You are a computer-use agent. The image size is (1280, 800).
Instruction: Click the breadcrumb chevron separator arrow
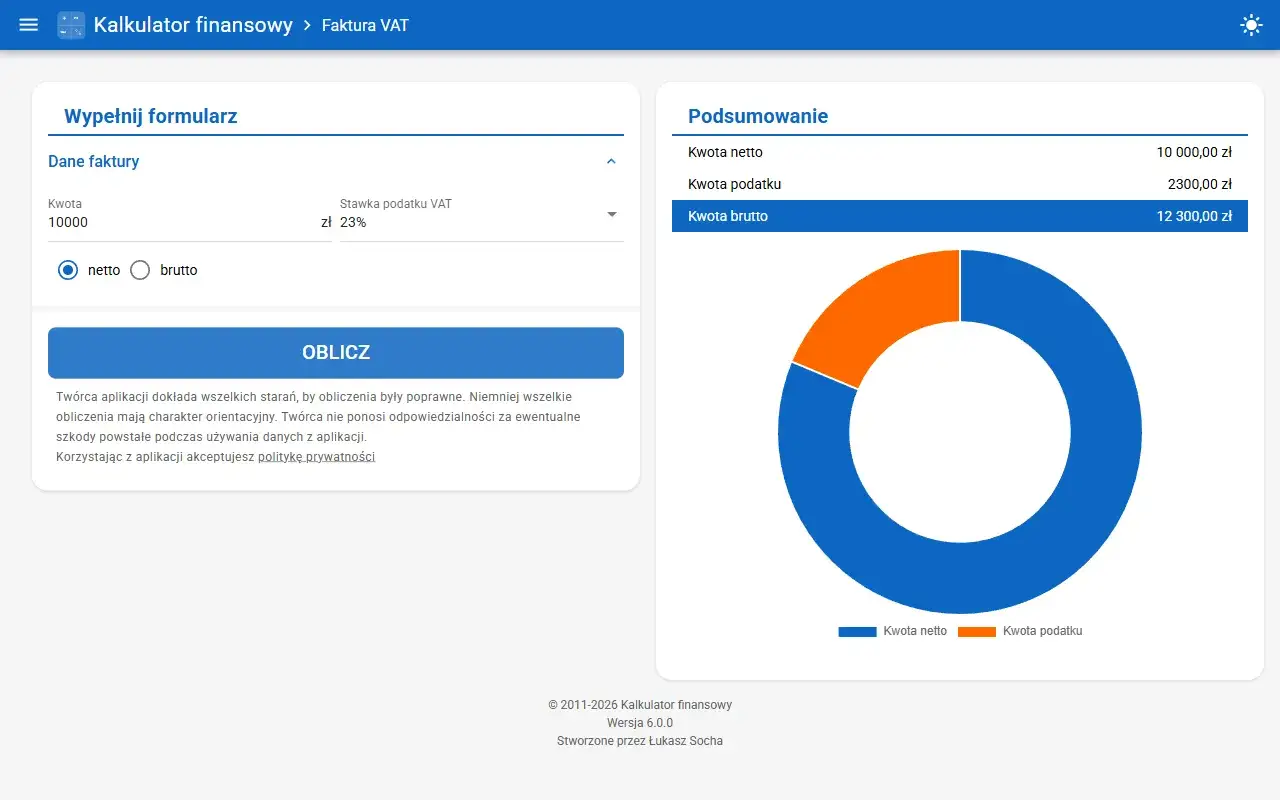(x=307, y=25)
